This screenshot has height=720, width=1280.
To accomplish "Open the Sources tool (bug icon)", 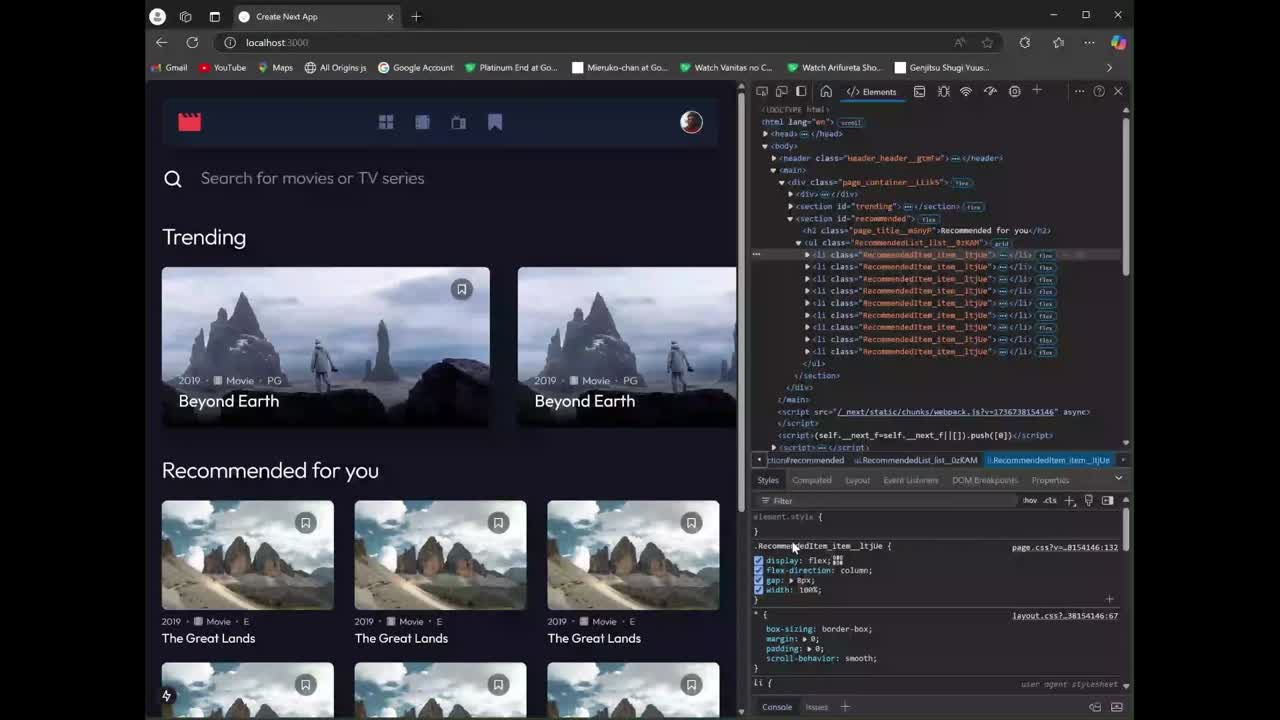I will [x=943, y=92].
